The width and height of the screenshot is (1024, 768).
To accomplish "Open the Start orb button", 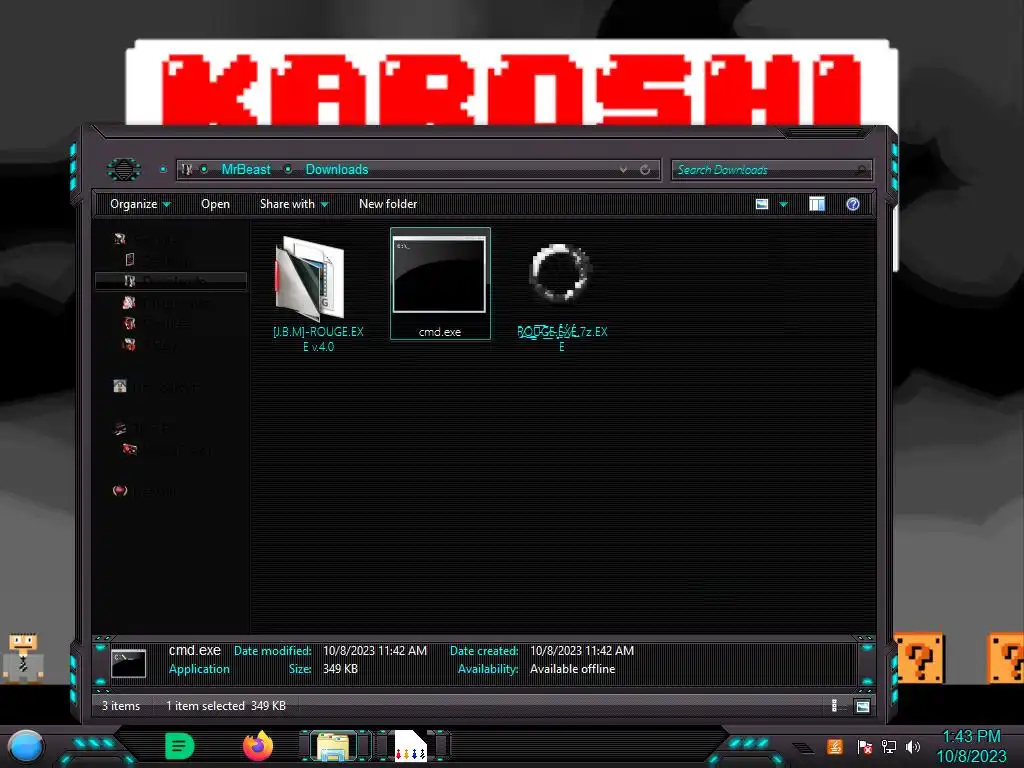I will (25, 746).
